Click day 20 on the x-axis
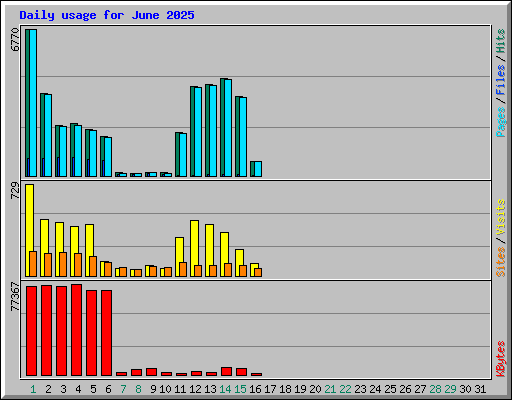The height and width of the screenshot is (400, 512). pos(315,389)
